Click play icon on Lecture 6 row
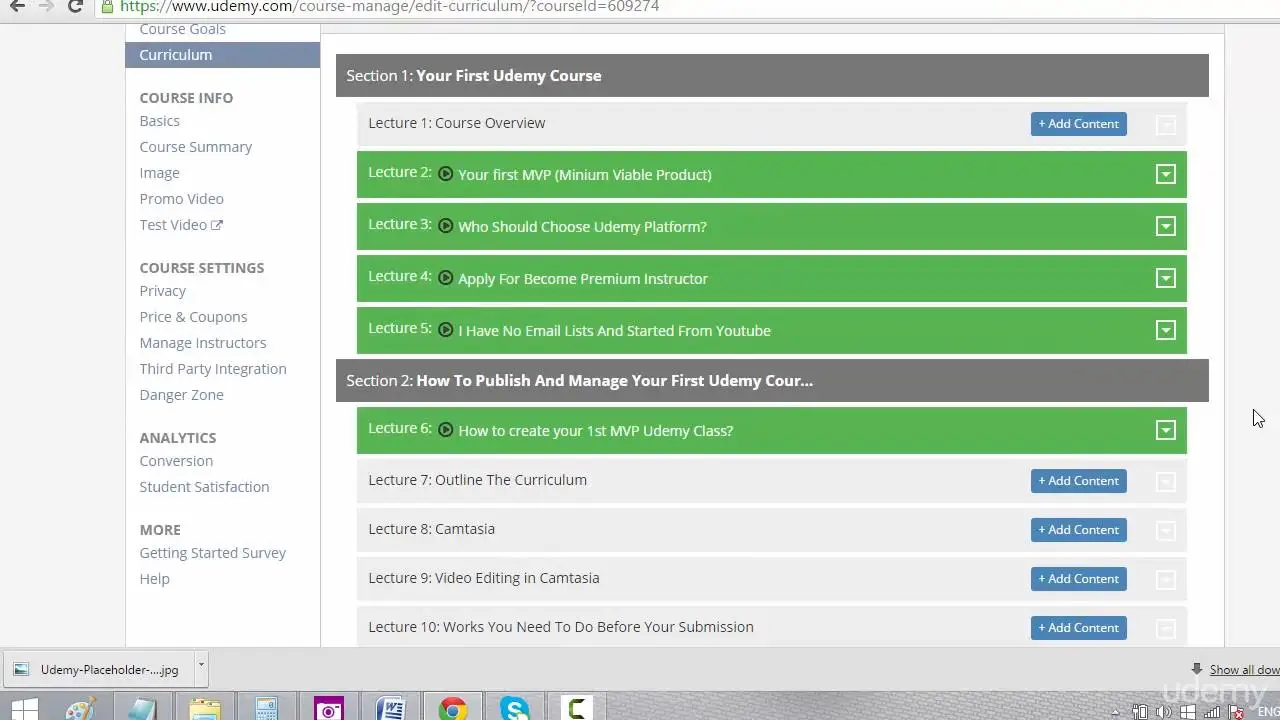 [446, 429]
